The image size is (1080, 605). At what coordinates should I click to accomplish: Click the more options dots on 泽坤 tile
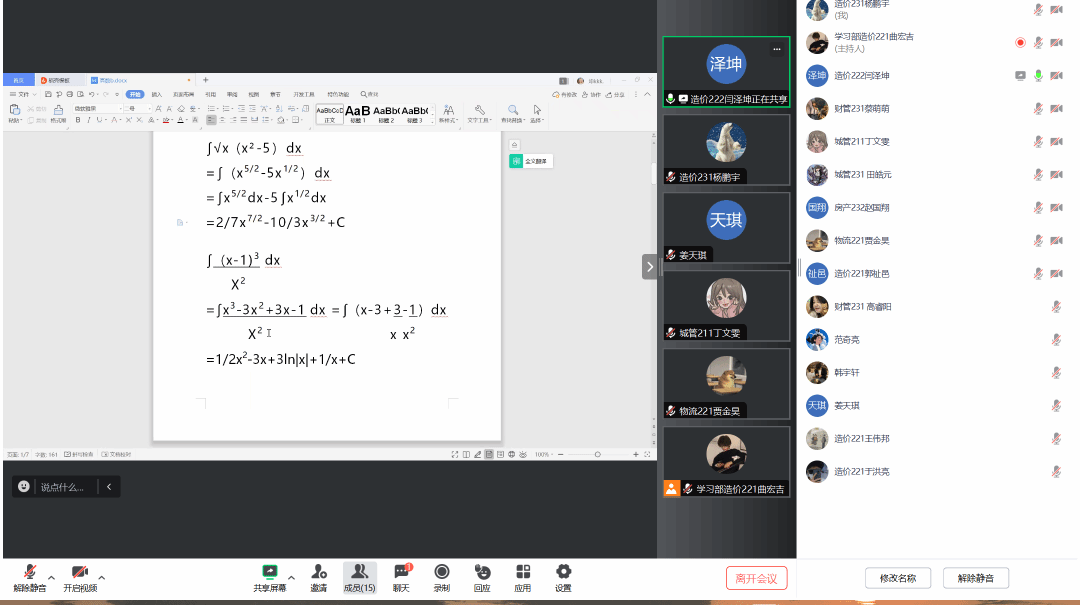pos(777,49)
